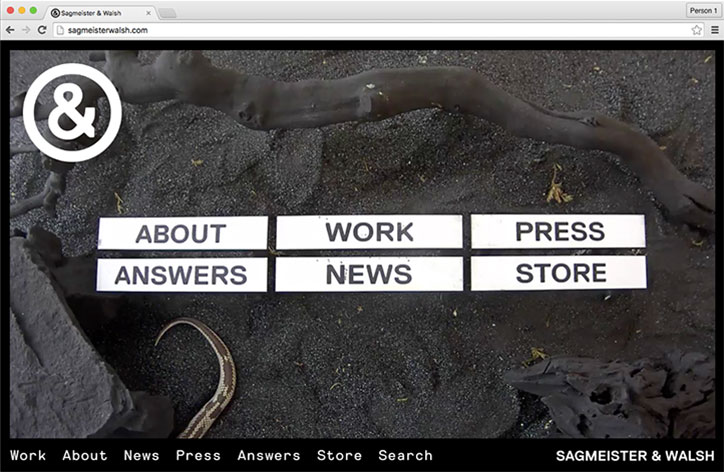
Task: Open the ABOUT sign in the photo
Action: point(183,233)
